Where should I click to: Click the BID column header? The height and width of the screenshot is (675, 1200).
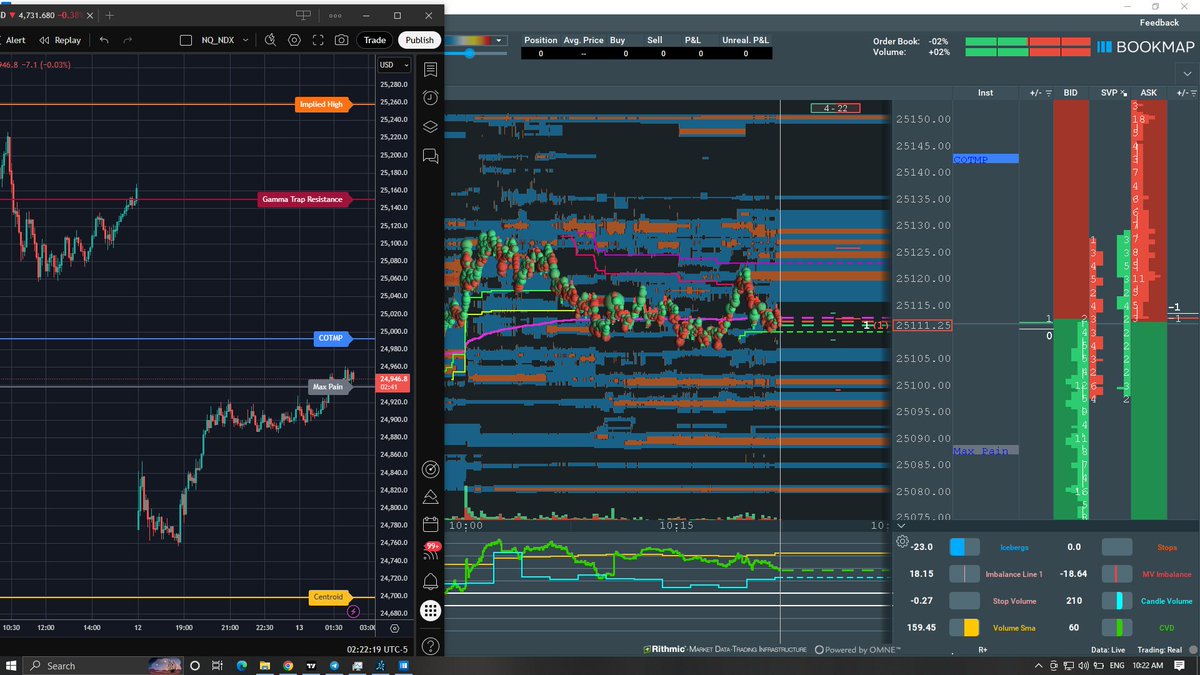1071,93
